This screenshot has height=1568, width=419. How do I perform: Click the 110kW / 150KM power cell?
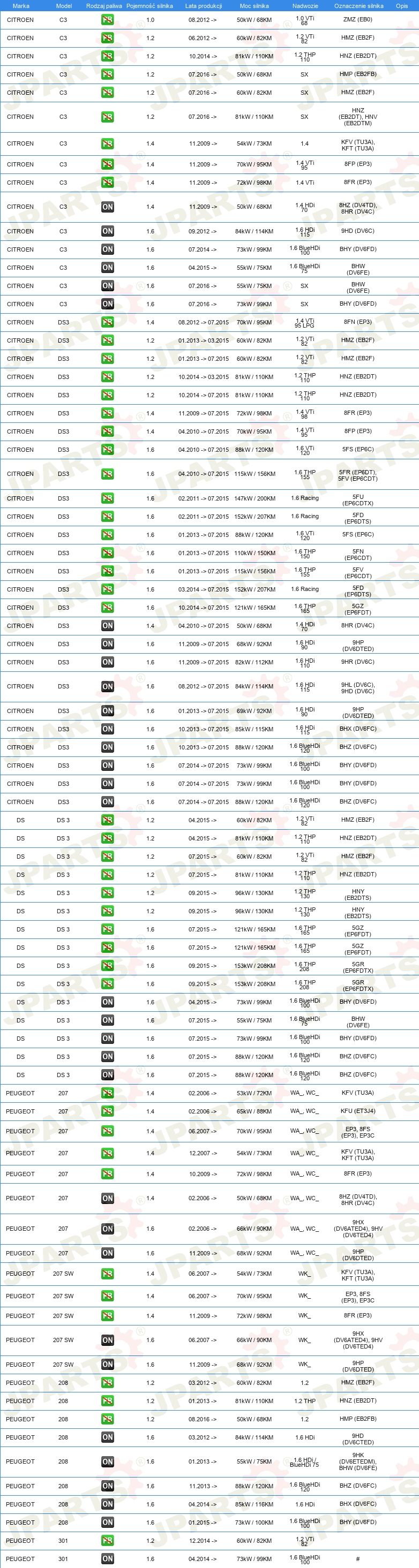click(255, 554)
